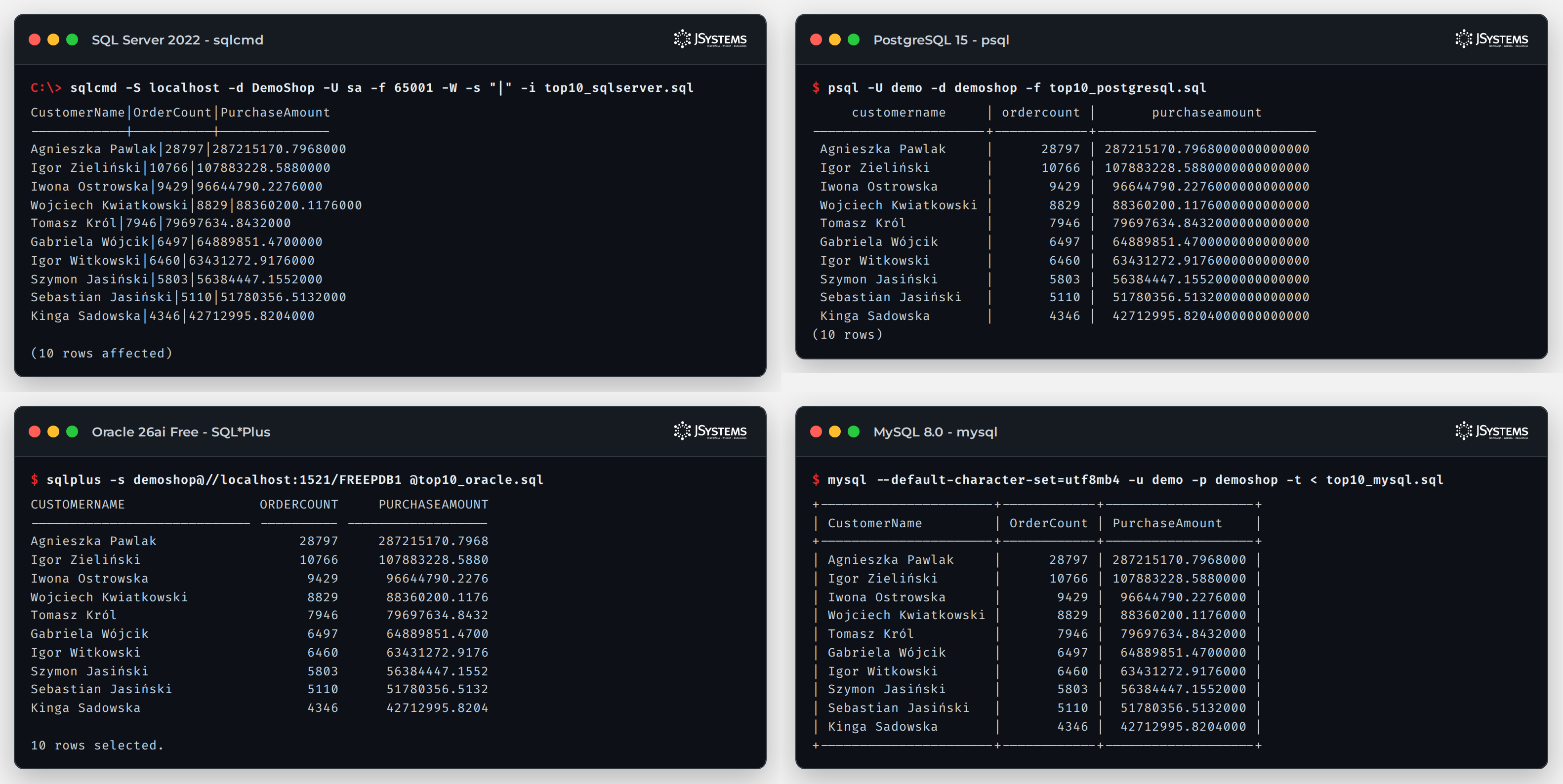Click the purchaseamount header in psql output
The width and height of the screenshot is (1563, 784).
(1206, 113)
